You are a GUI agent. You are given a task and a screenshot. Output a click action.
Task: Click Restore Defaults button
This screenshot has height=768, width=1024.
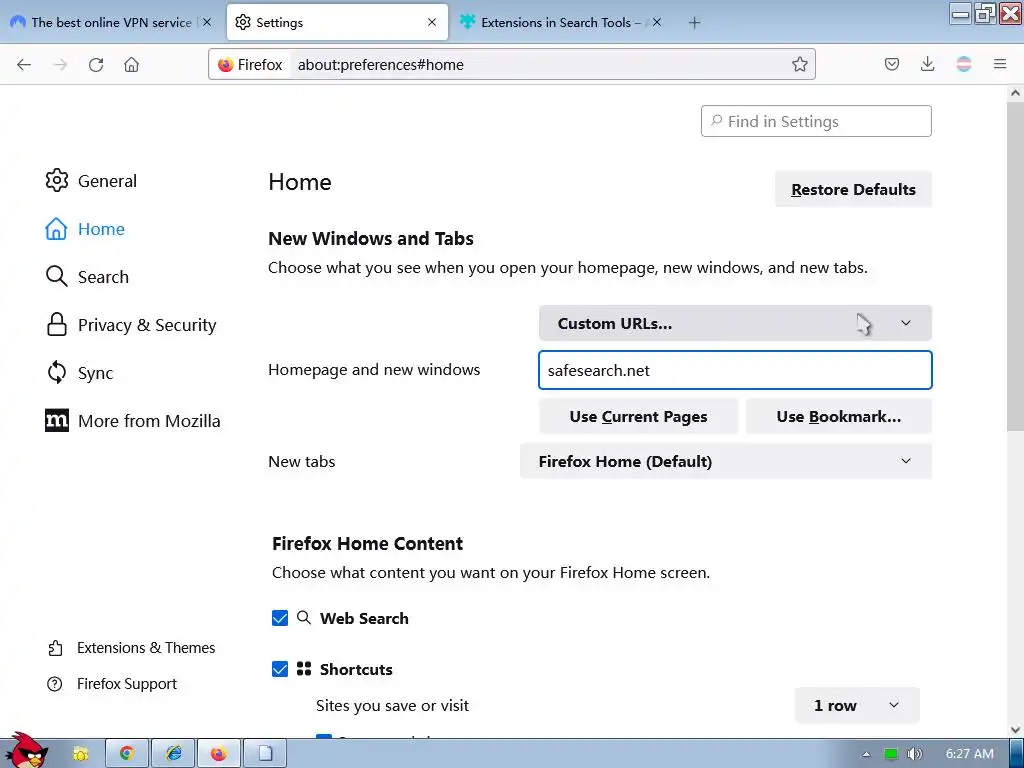pos(853,189)
